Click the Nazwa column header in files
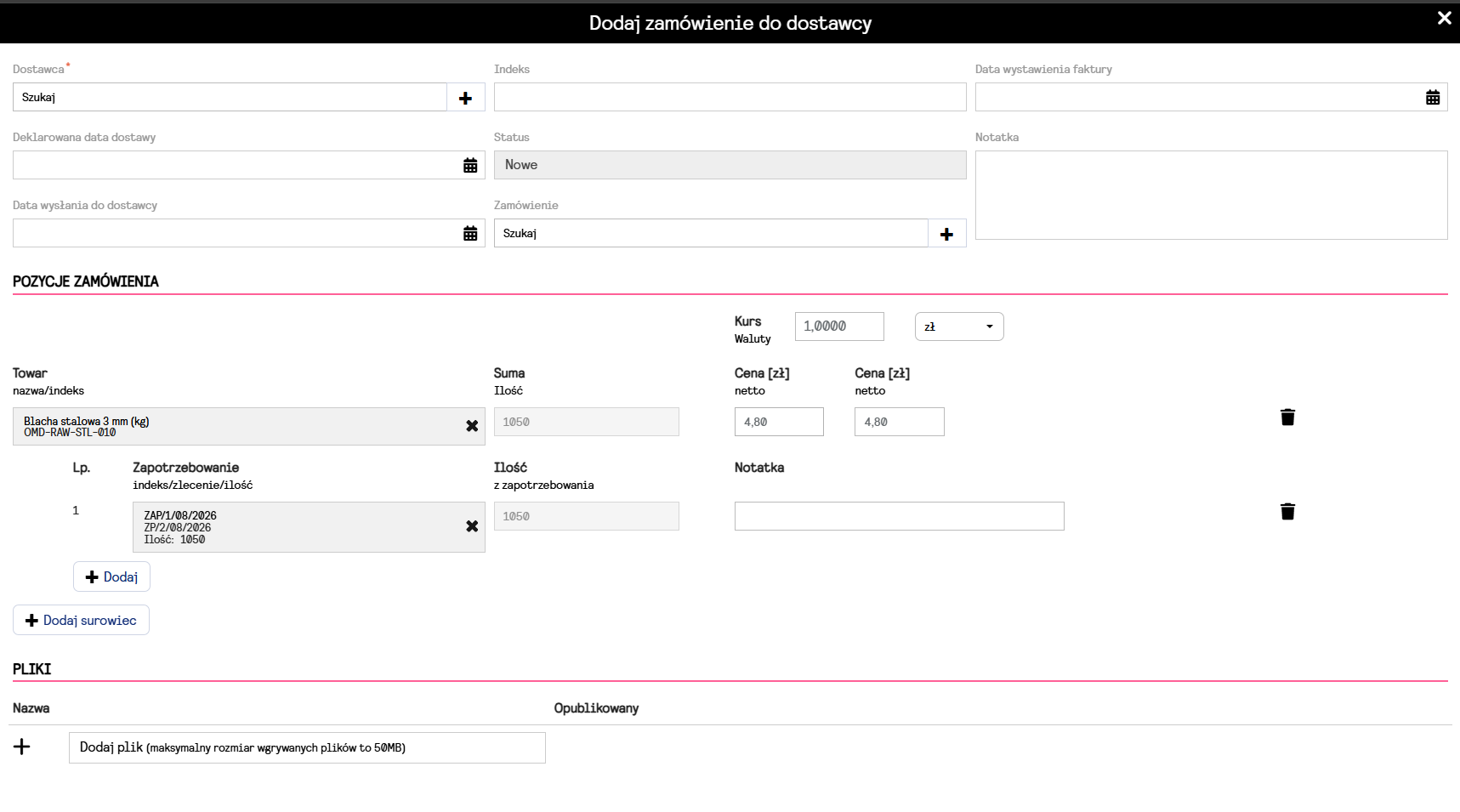This screenshot has width=1460, height=812. pos(31,708)
